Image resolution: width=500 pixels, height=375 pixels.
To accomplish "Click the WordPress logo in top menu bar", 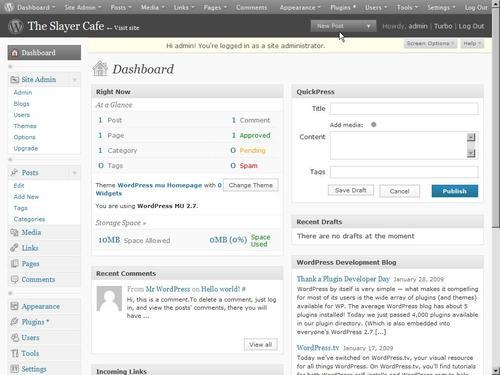I will pyautogui.click(x=9, y=7).
